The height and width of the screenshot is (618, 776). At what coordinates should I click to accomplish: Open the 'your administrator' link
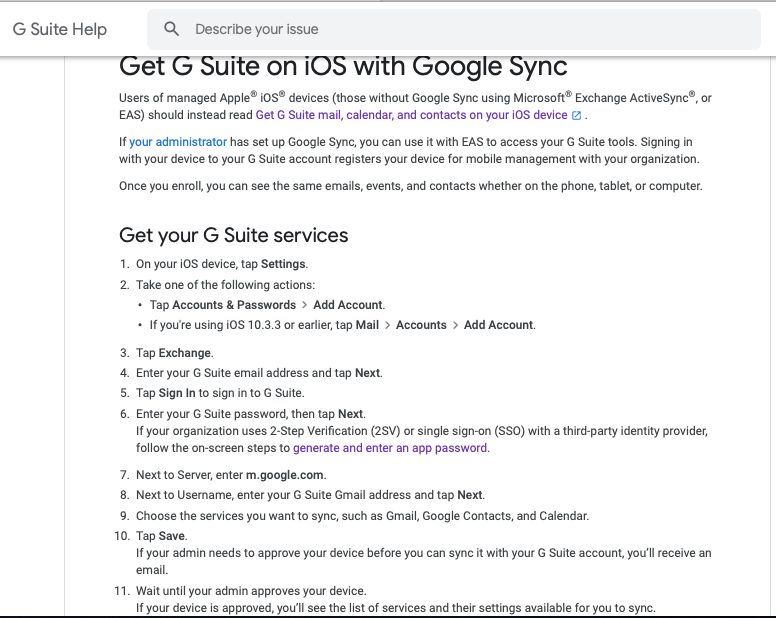[x=178, y=142]
